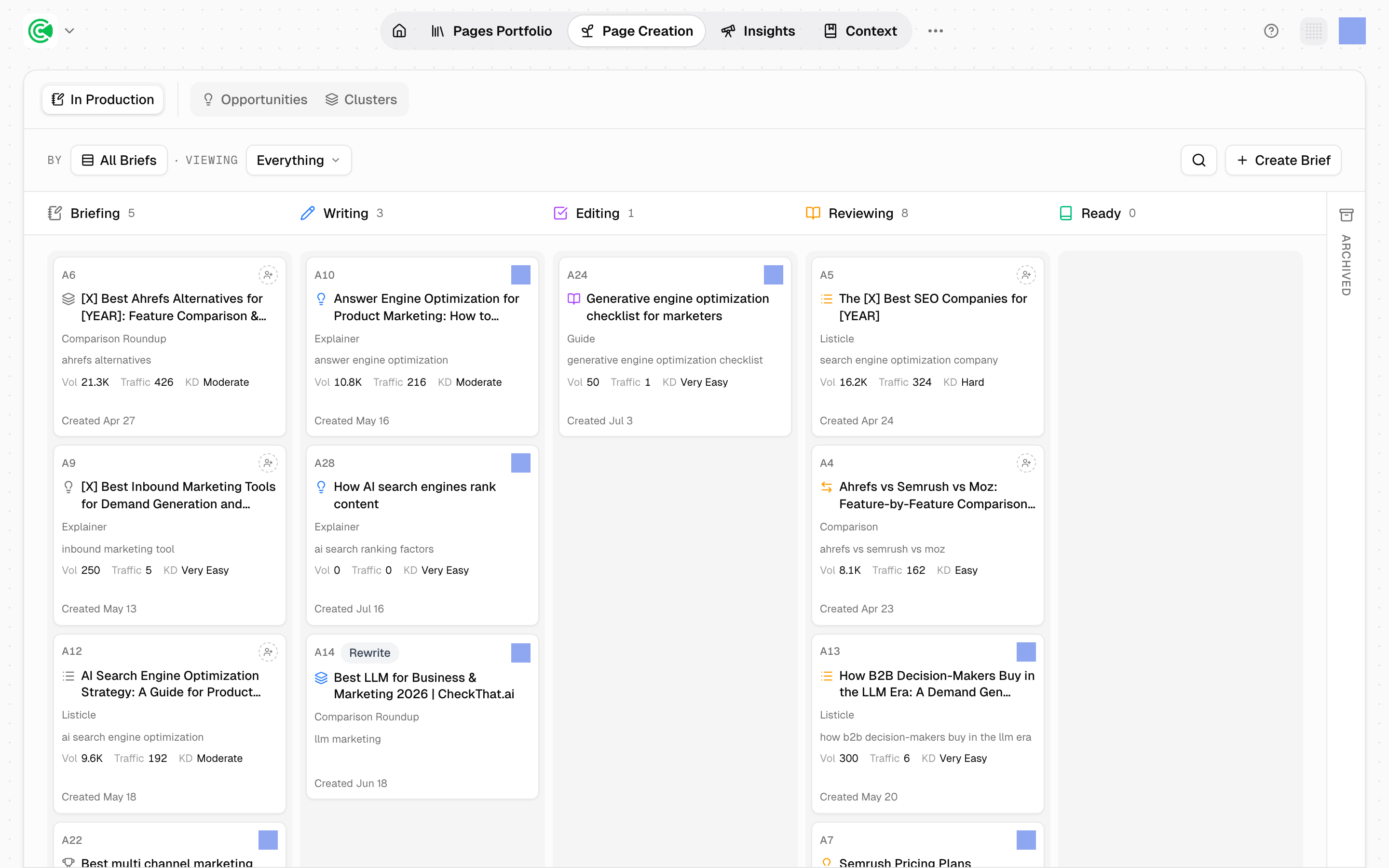Open the apps grid icon
The height and width of the screenshot is (868, 1389).
click(1313, 31)
